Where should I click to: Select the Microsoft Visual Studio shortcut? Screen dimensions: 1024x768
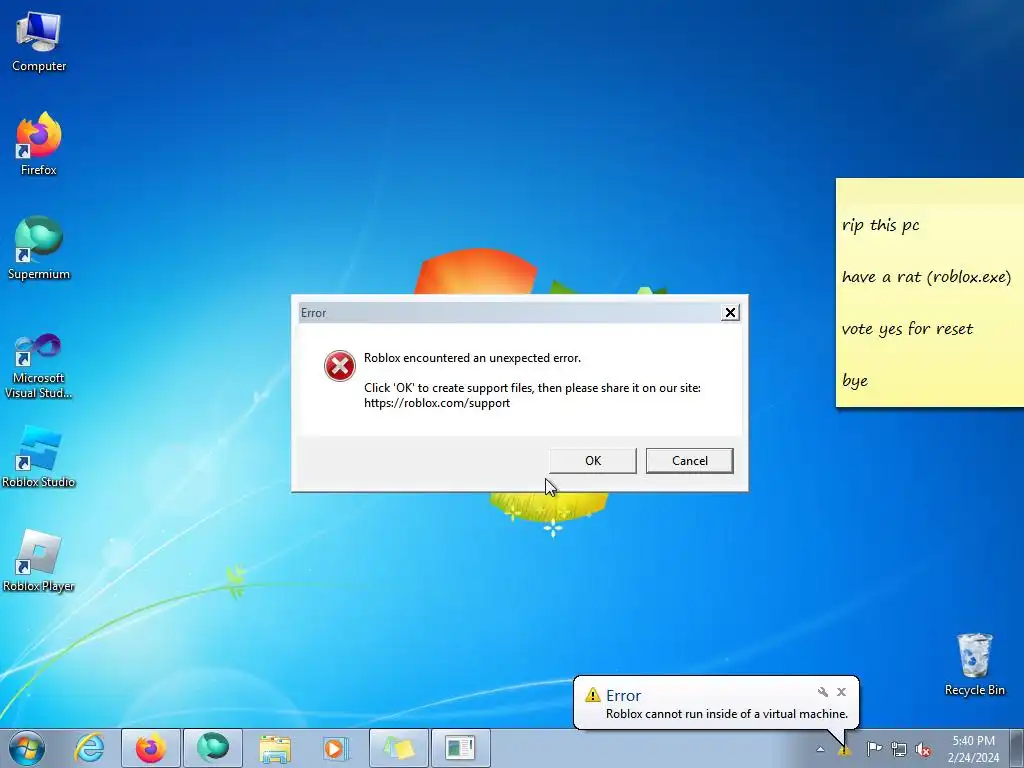point(39,366)
